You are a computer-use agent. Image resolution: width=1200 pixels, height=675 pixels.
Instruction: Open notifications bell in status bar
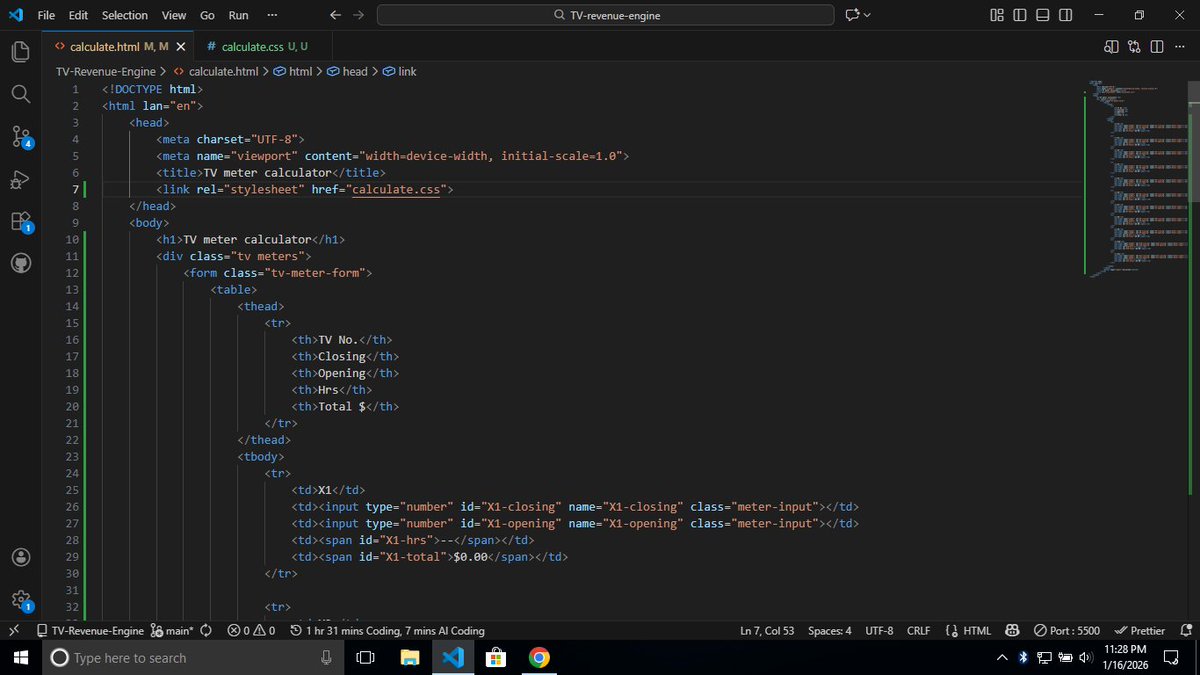click(1186, 631)
